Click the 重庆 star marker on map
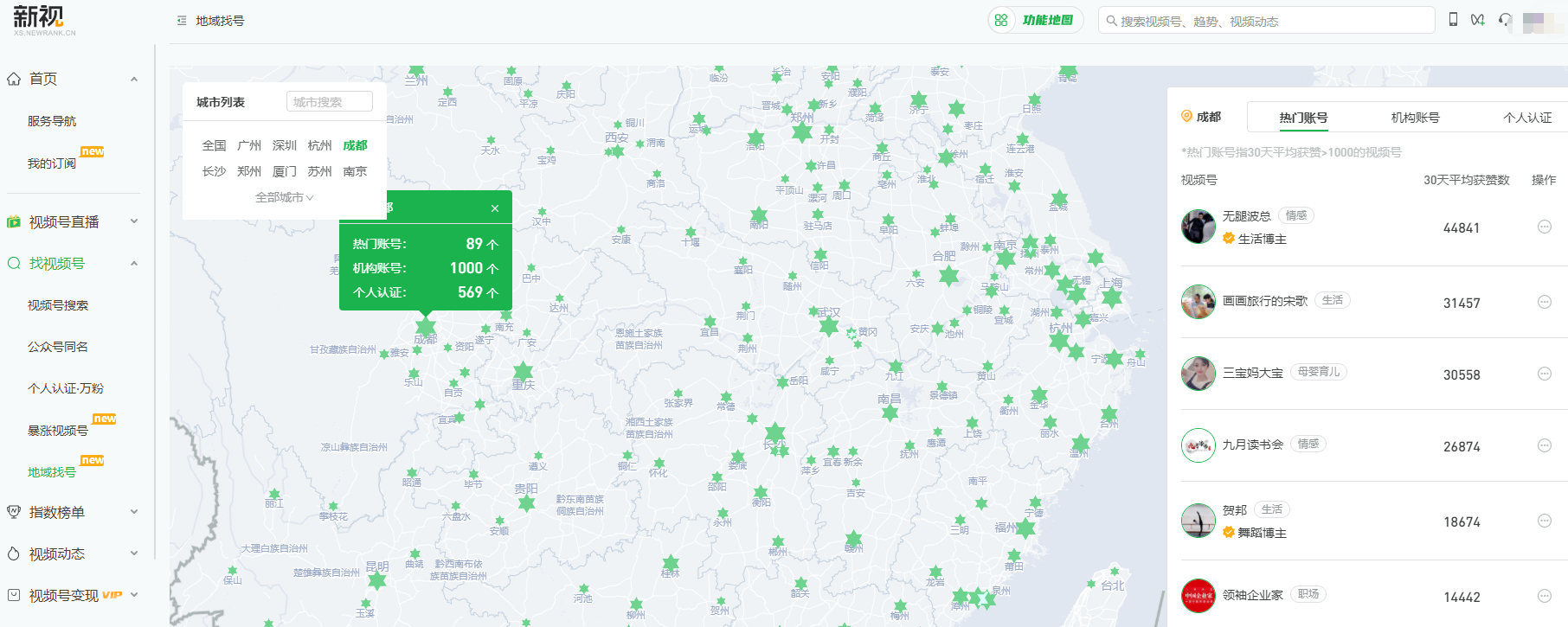The height and width of the screenshot is (627, 1568). (x=523, y=373)
